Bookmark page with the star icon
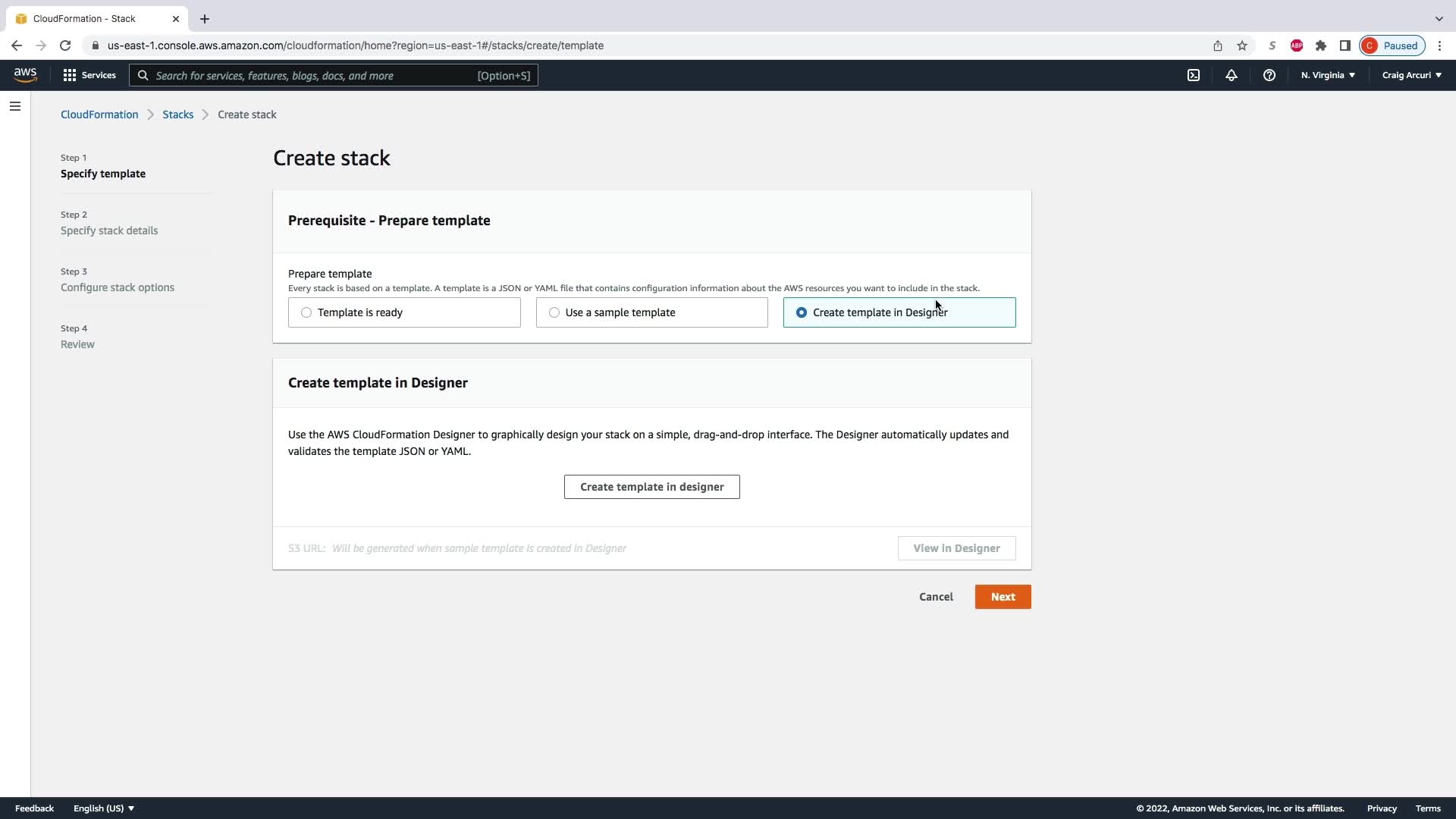 pos(1242,45)
